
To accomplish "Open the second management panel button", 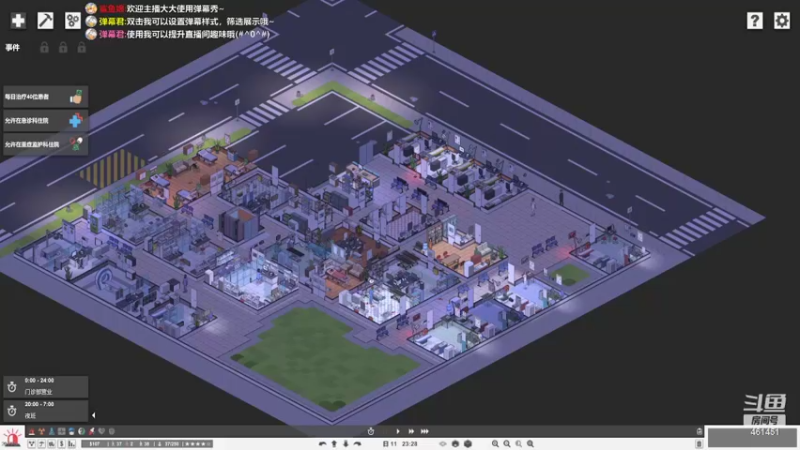I will pyautogui.click(x=41, y=444).
